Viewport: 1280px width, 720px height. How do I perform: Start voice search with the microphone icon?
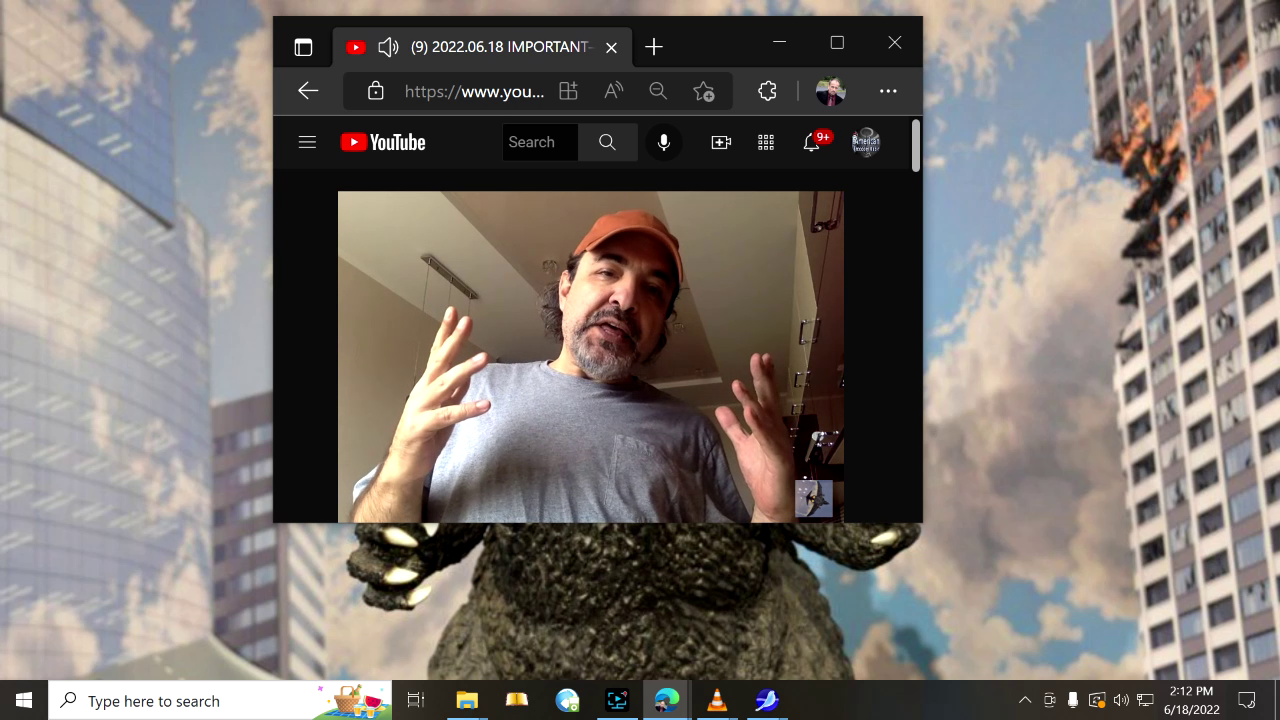click(x=663, y=142)
